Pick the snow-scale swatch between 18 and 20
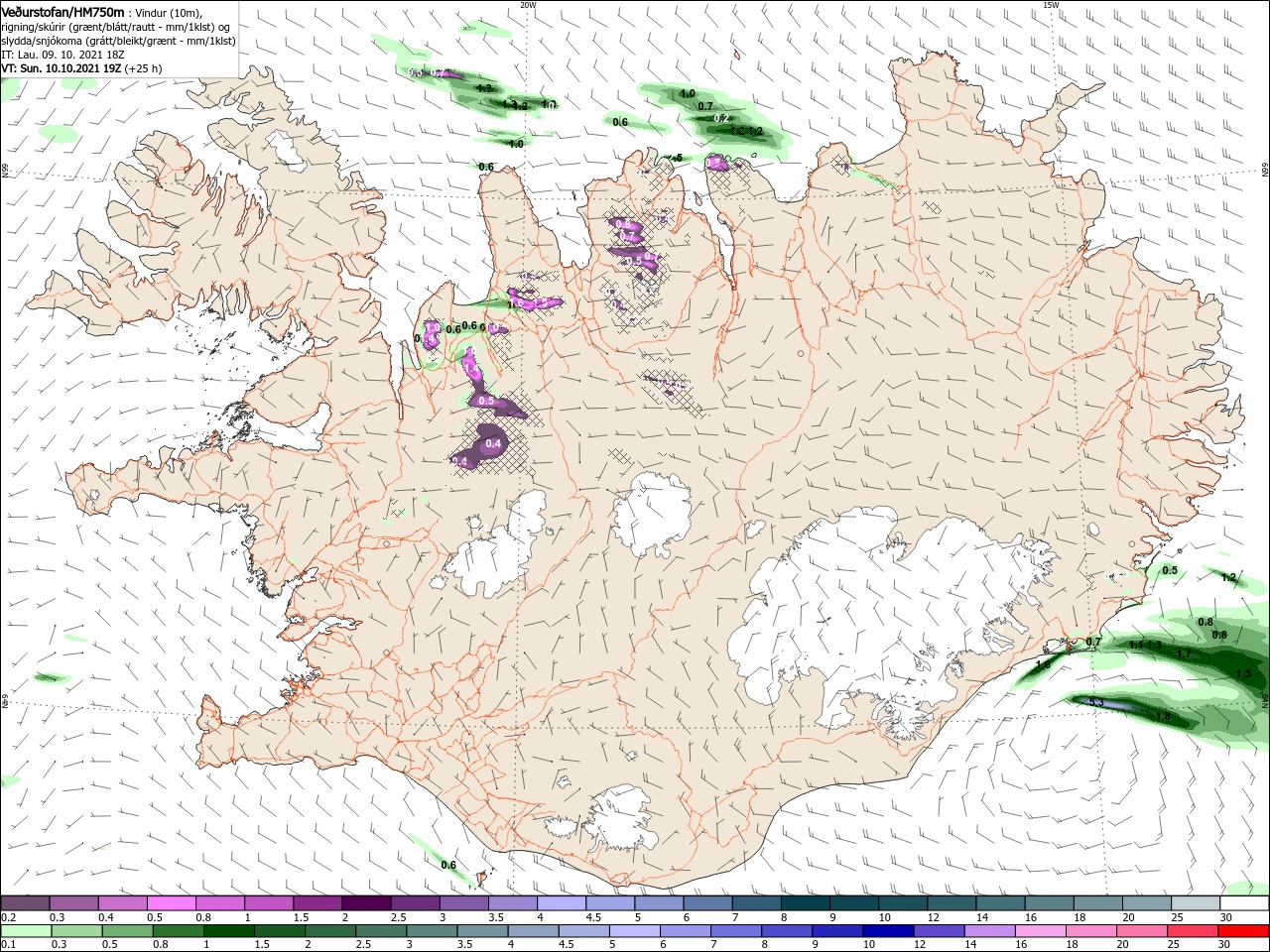 pos(1097,903)
